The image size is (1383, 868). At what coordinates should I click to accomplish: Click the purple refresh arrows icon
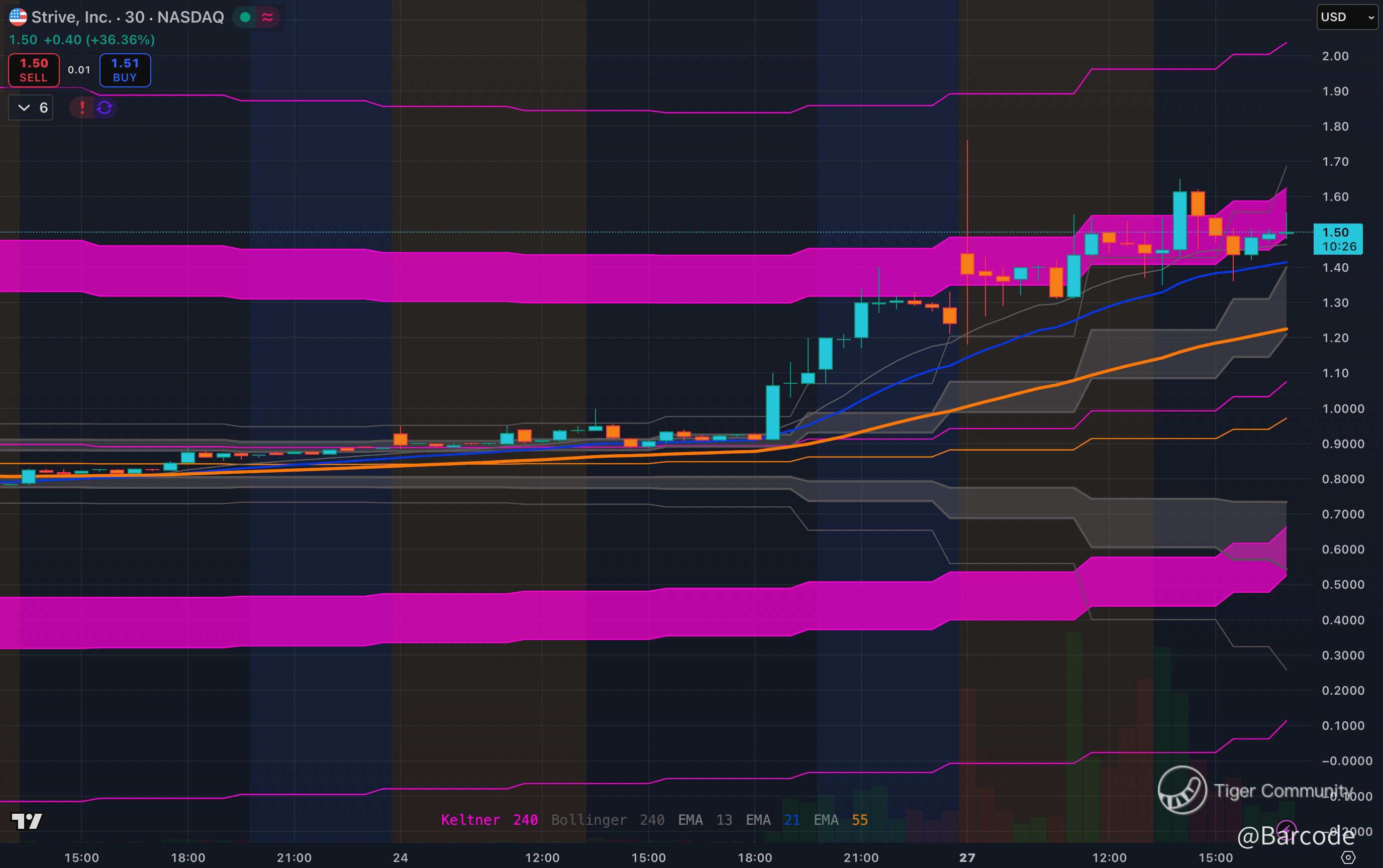(x=105, y=107)
